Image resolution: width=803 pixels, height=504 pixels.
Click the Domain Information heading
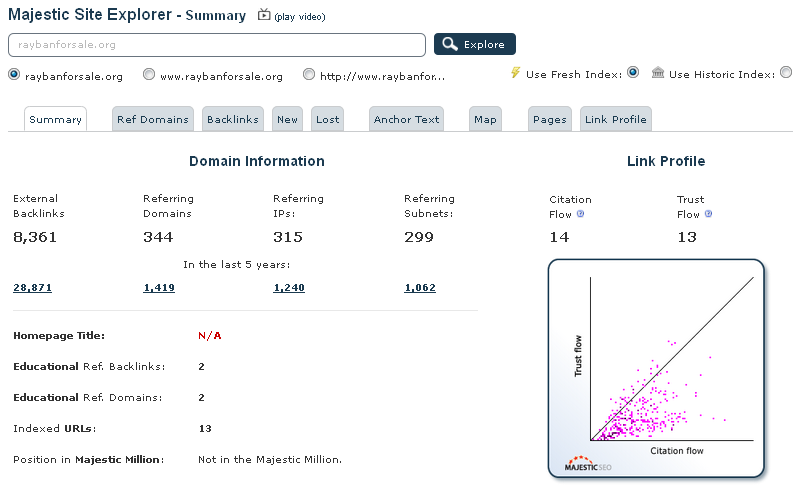pyautogui.click(x=257, y=161)
